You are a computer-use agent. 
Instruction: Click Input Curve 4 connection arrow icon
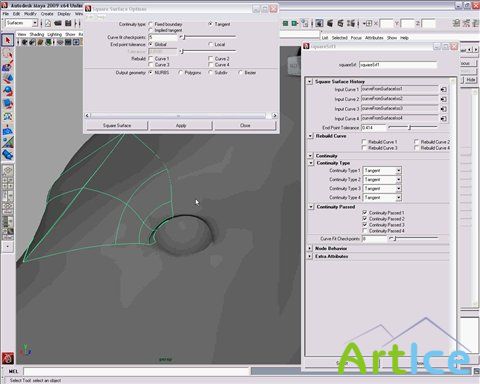[x=443, y=118]
